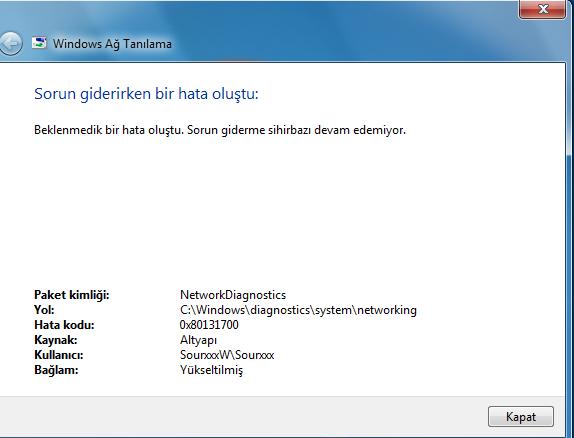Screen dimensions: 574x438
Task: Click the NetworkDiagnostics package value
Action: point(233,295)
